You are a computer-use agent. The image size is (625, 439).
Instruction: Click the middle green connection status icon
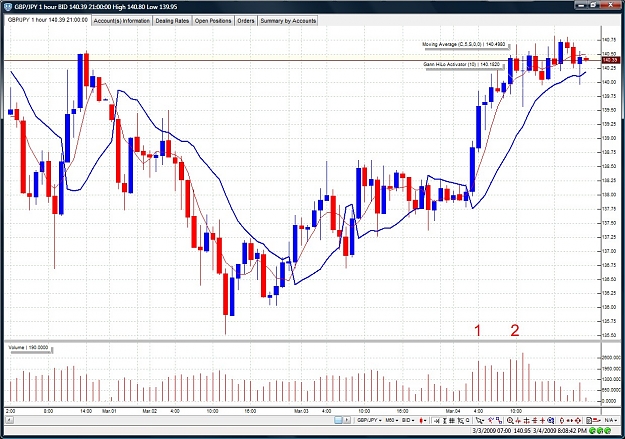601,431
